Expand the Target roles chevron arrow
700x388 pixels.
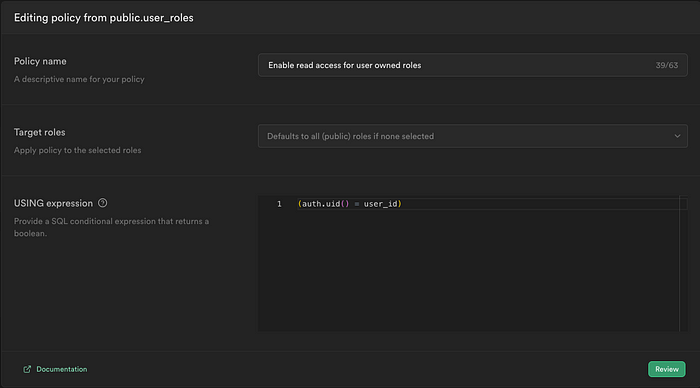(x=677, y=136)
